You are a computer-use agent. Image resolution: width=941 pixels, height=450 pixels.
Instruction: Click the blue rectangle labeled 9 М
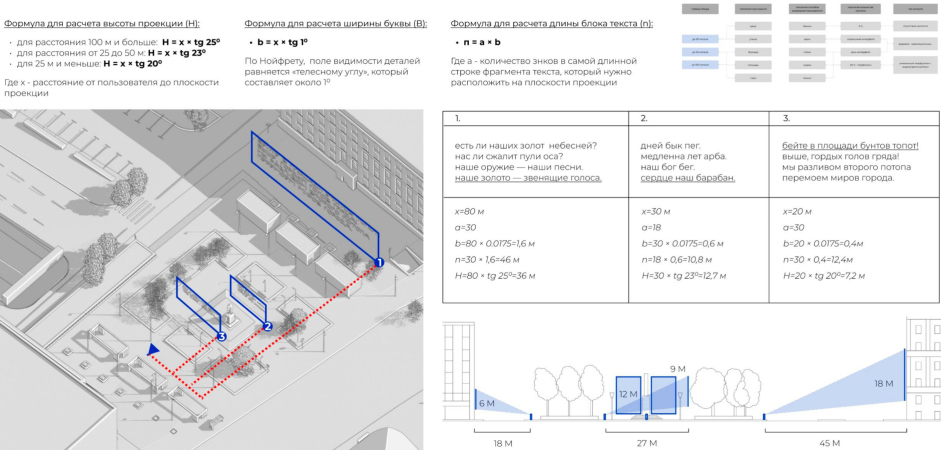(x=663, y=392)
